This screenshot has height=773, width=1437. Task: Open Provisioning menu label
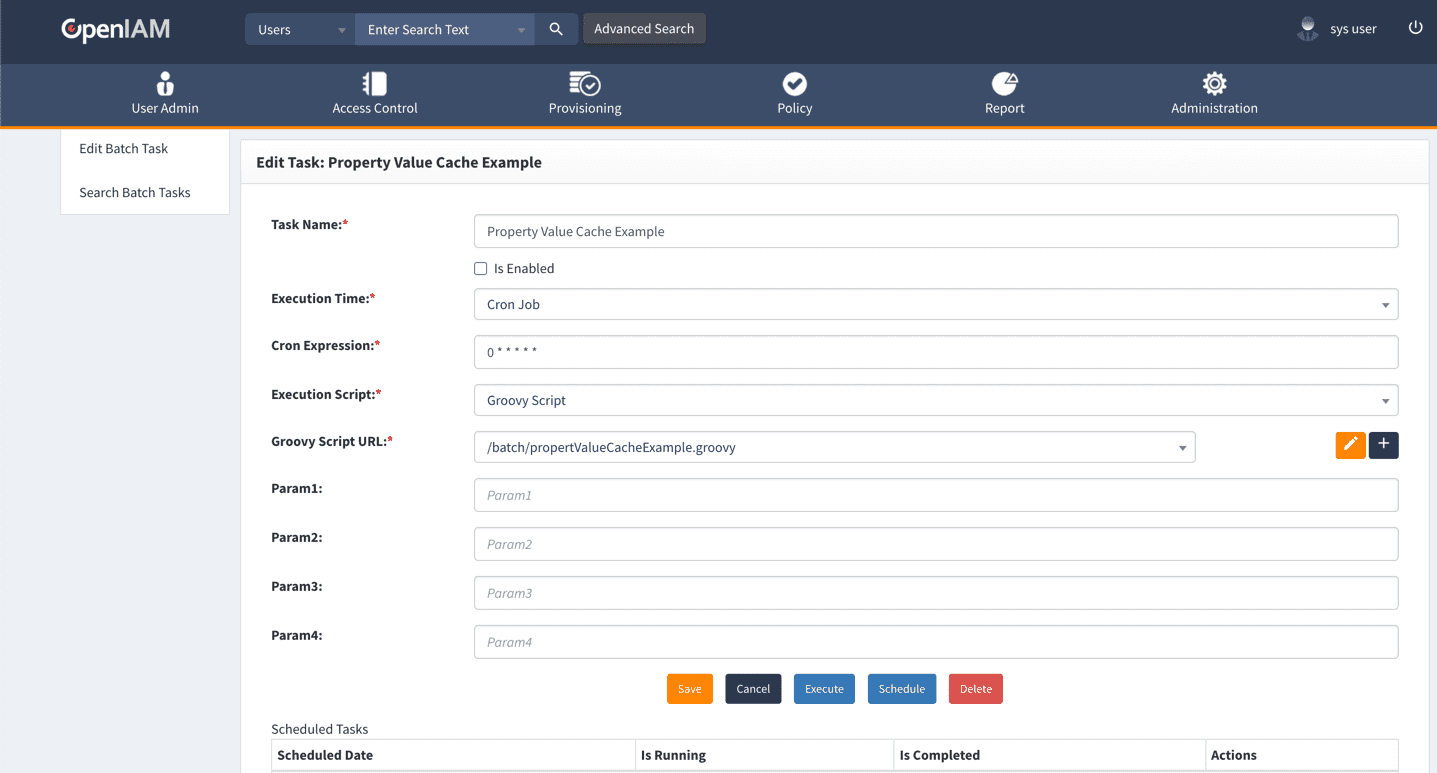click(585, 108)
